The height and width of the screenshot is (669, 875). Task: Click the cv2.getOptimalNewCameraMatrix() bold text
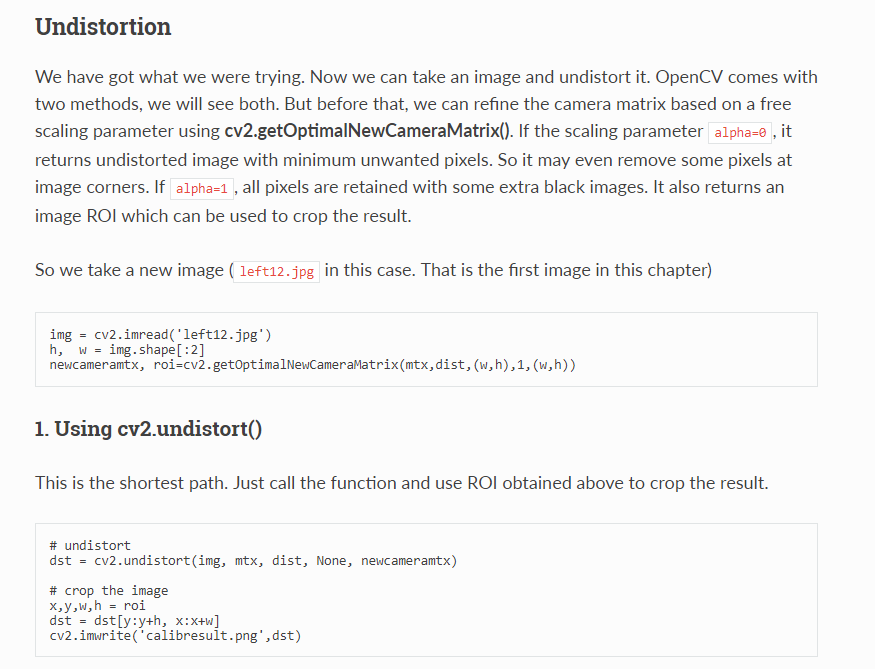tap(367, 131)
